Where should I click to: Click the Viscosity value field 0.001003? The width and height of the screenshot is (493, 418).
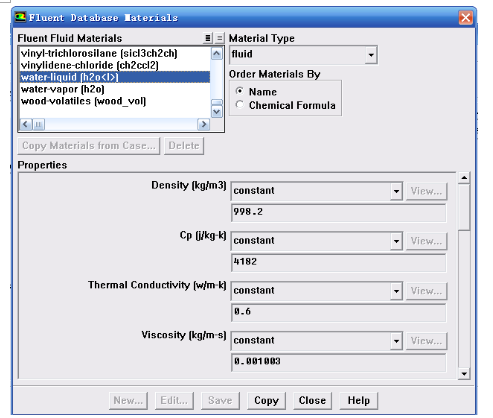tap(338, 362)
